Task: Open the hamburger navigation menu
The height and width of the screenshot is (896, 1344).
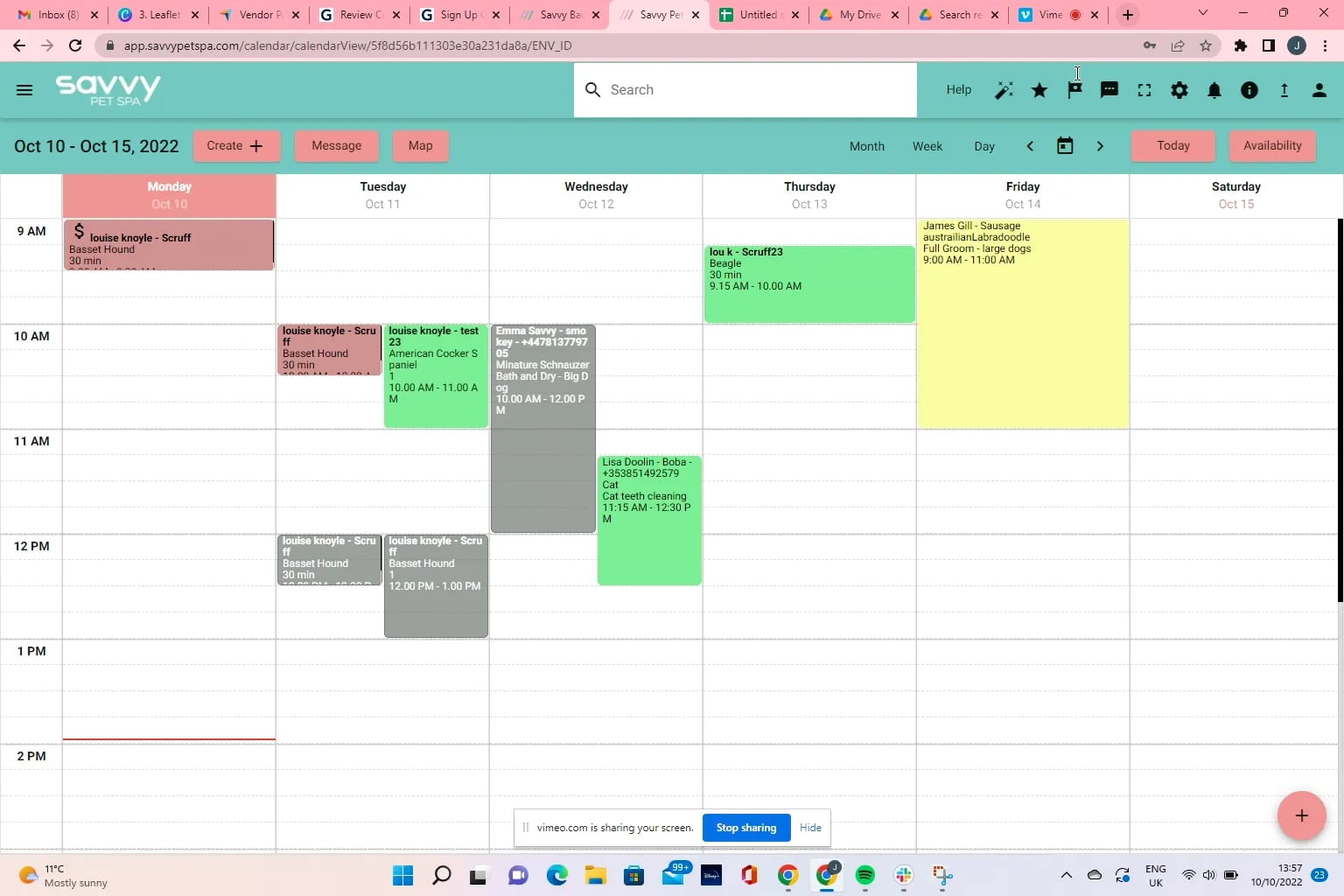Action: [24, 90]
